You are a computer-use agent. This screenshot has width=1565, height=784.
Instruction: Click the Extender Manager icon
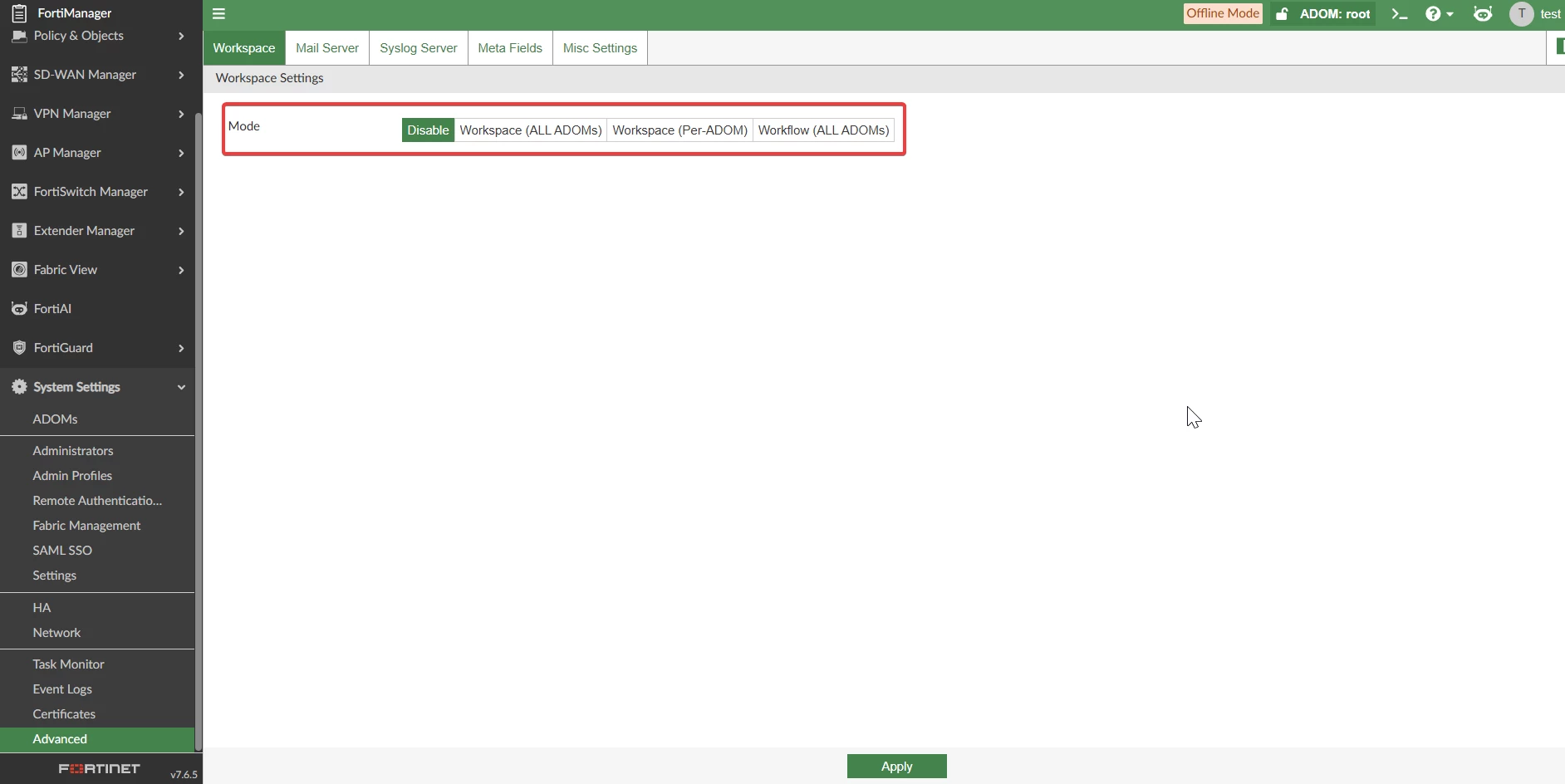(x=19, y=231)
